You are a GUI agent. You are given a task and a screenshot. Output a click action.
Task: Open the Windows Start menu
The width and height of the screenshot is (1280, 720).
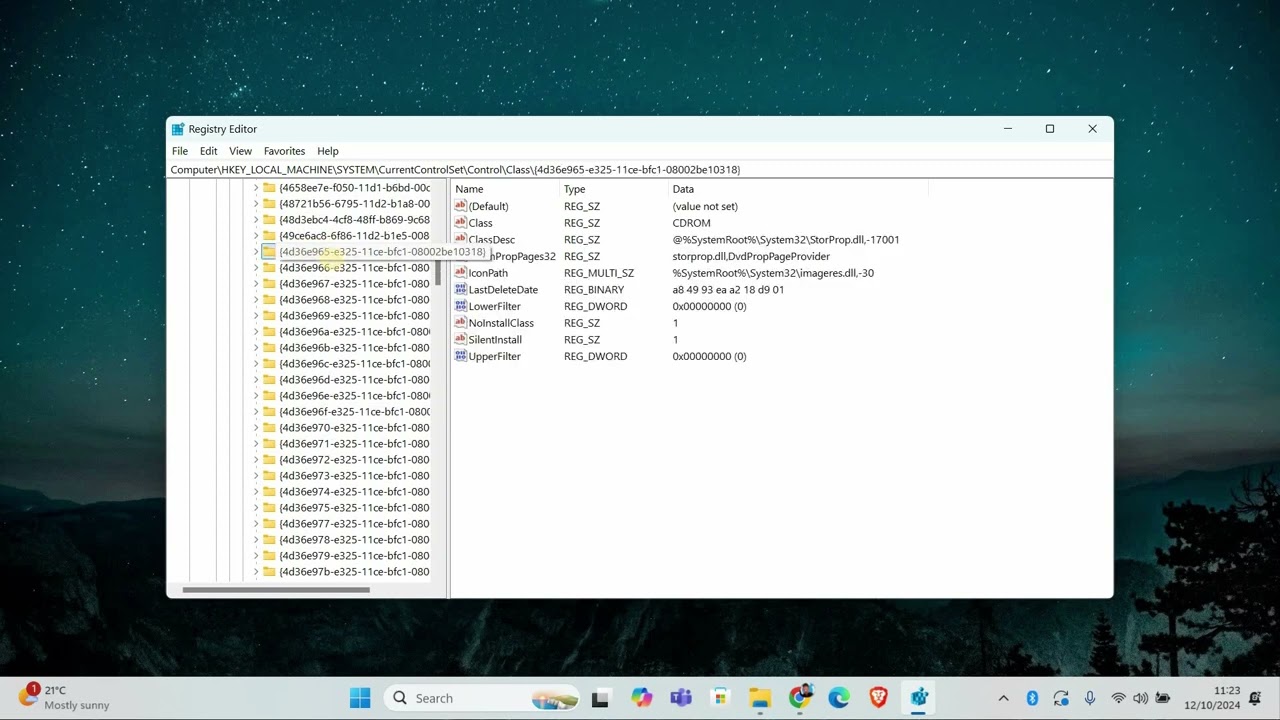point(360,698)
